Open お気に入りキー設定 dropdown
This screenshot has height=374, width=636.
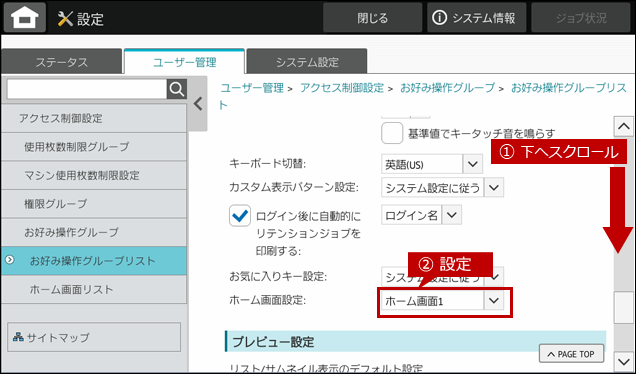[442, 277]
